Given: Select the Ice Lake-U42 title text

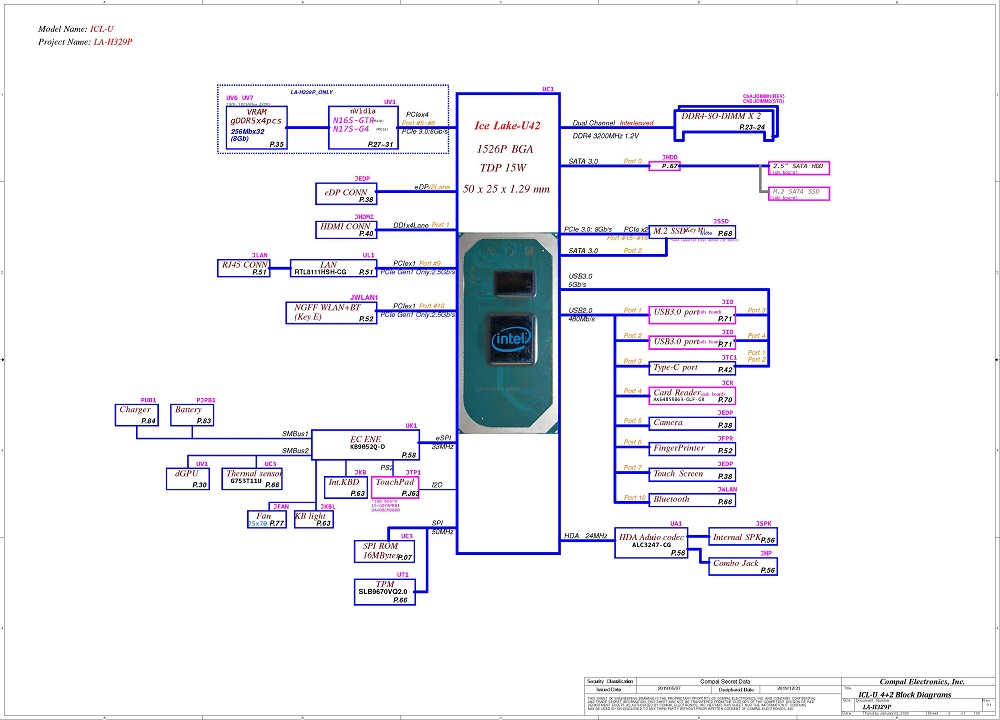Looking at the screenshot, I should [x=506, y=127].
